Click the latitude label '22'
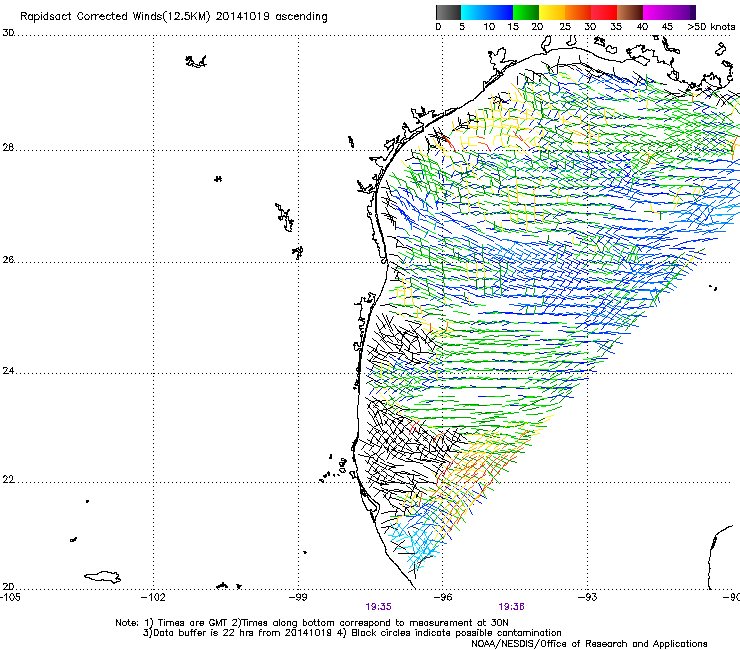 [x=8, y=480]
